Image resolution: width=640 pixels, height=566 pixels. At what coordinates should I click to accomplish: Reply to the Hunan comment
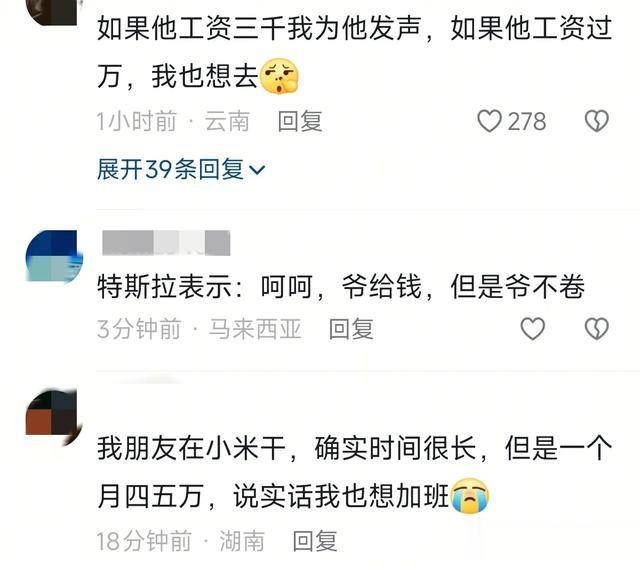(315, 541)
